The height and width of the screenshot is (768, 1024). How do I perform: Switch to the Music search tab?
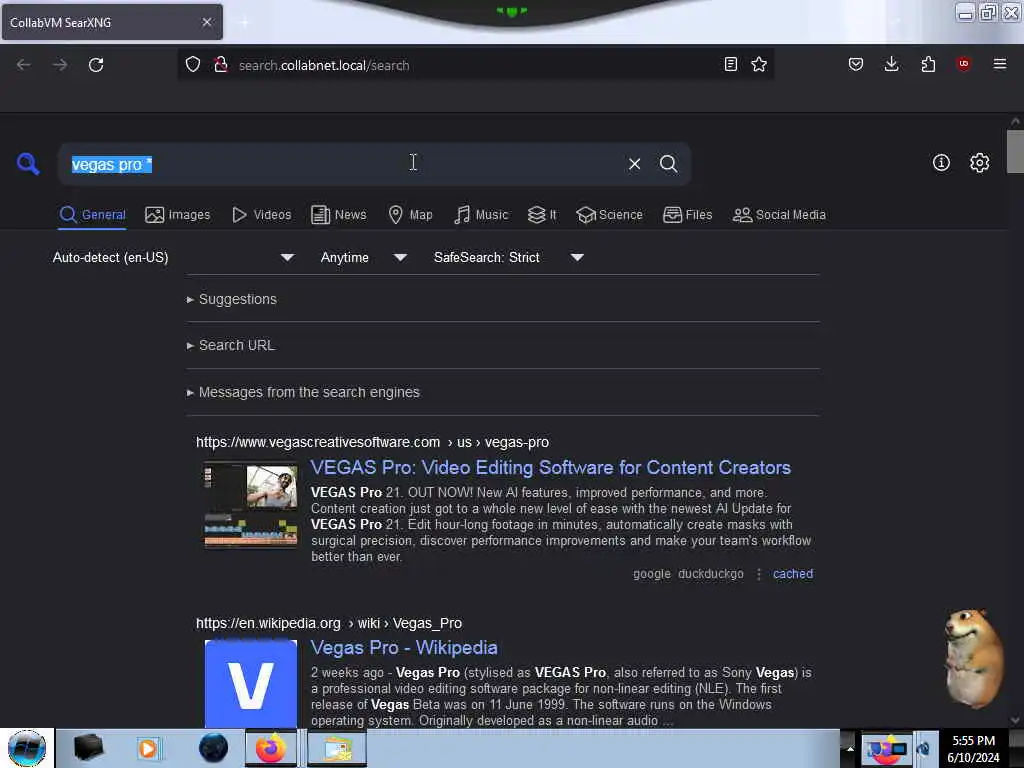tap(481, 215)
